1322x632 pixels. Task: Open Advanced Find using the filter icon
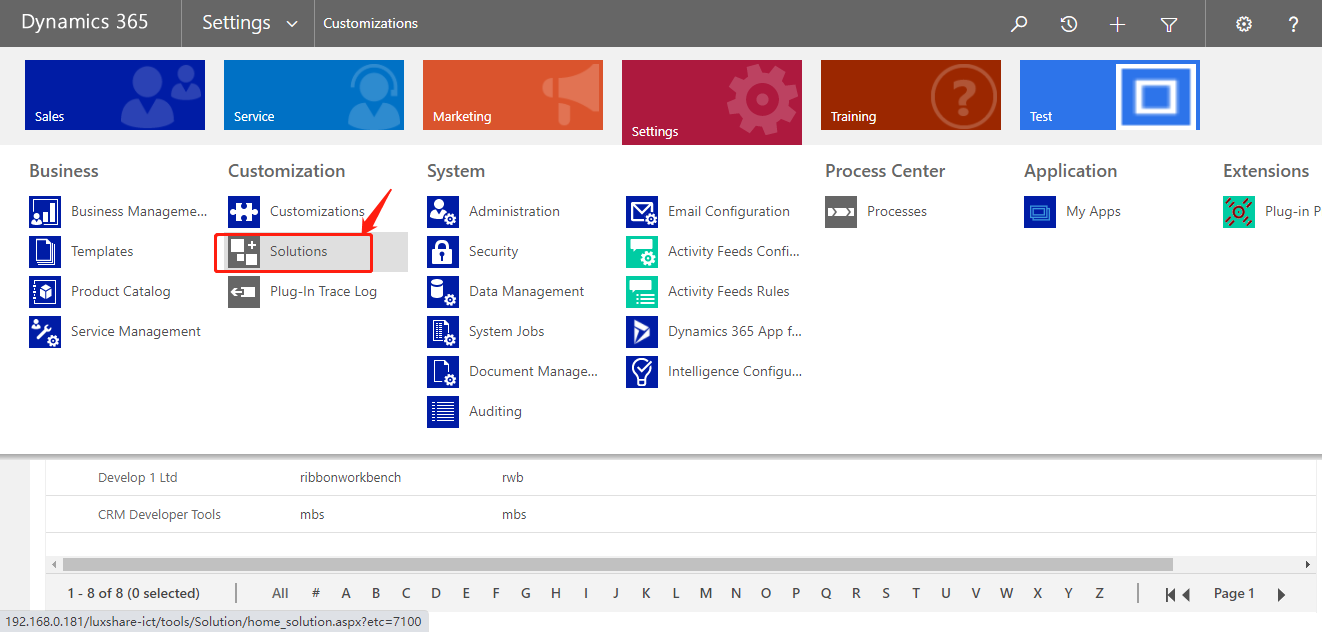[x=1168, y=23]
